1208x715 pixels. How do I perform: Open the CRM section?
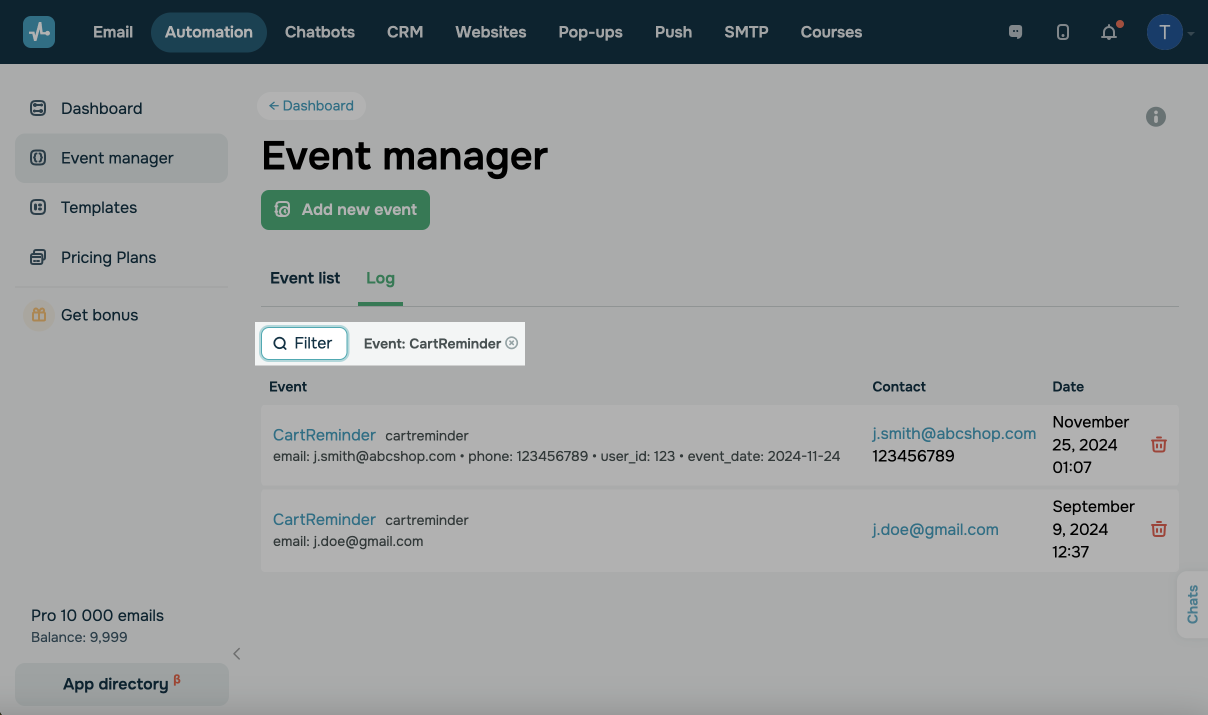(405, 32)
